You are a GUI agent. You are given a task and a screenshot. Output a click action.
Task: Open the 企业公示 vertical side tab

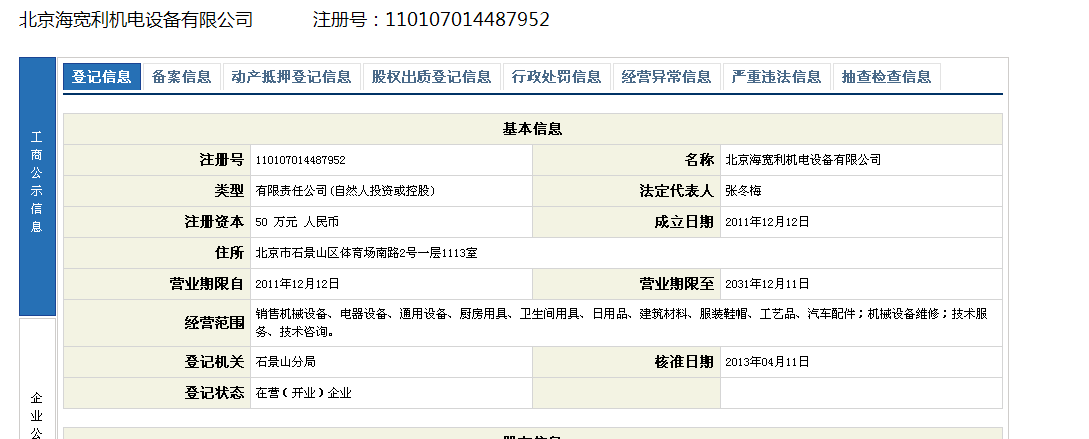[x=37, y=410]
